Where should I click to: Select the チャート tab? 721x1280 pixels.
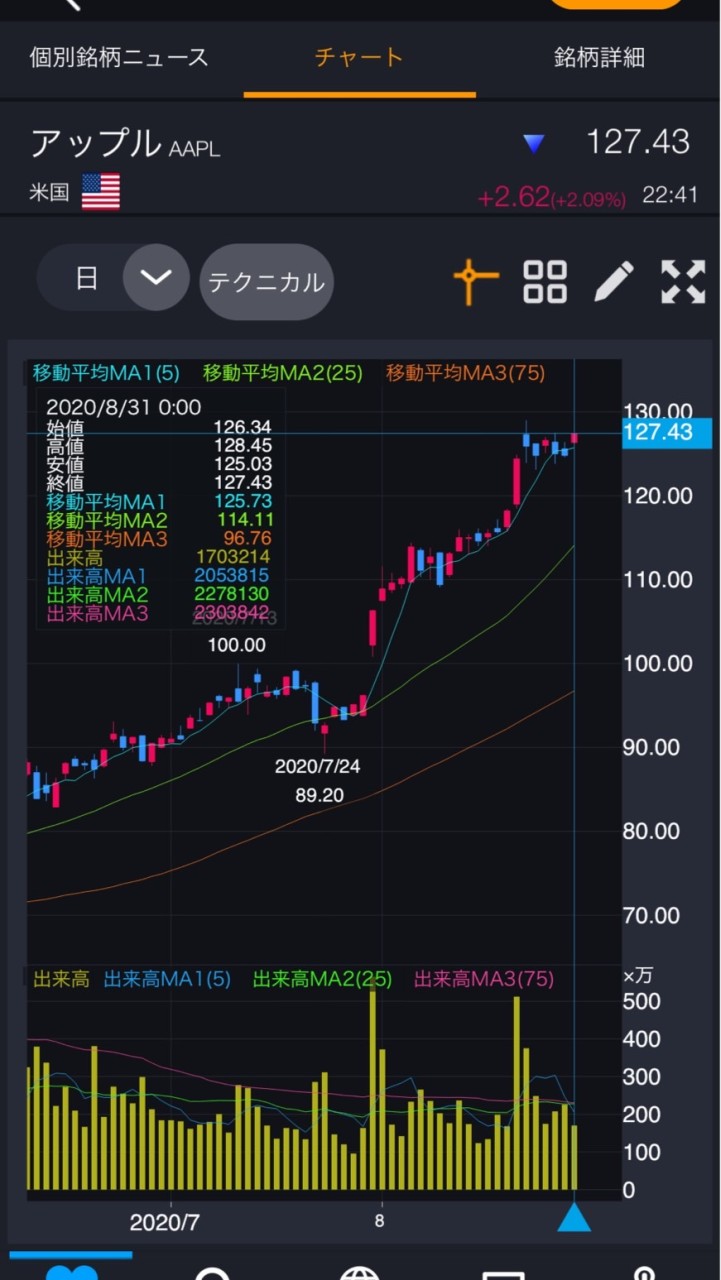[x=359, y=57]
